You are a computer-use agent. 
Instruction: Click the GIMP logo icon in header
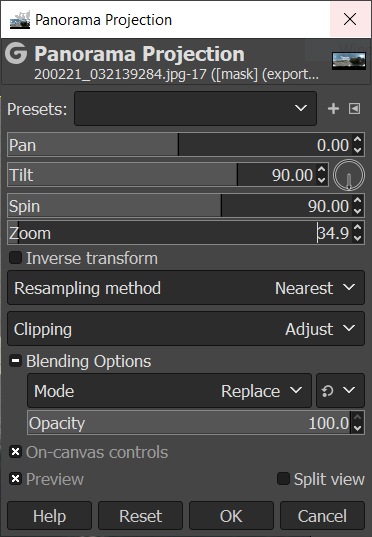[x=16, y=53]
